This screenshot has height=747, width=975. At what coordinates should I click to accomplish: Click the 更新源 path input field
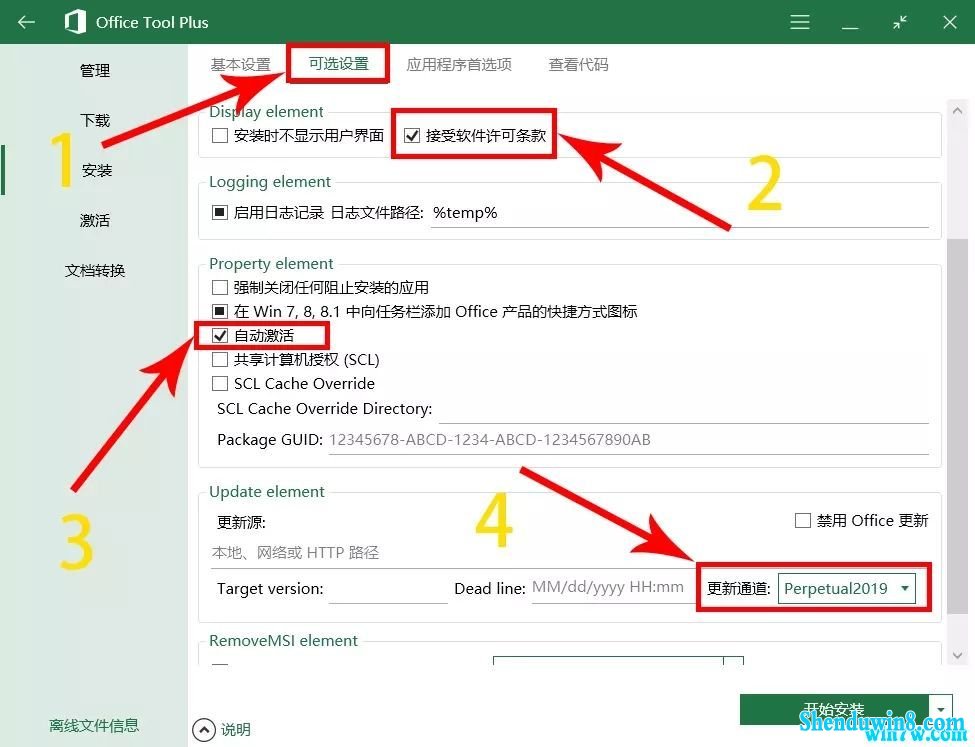pos(453,553)
